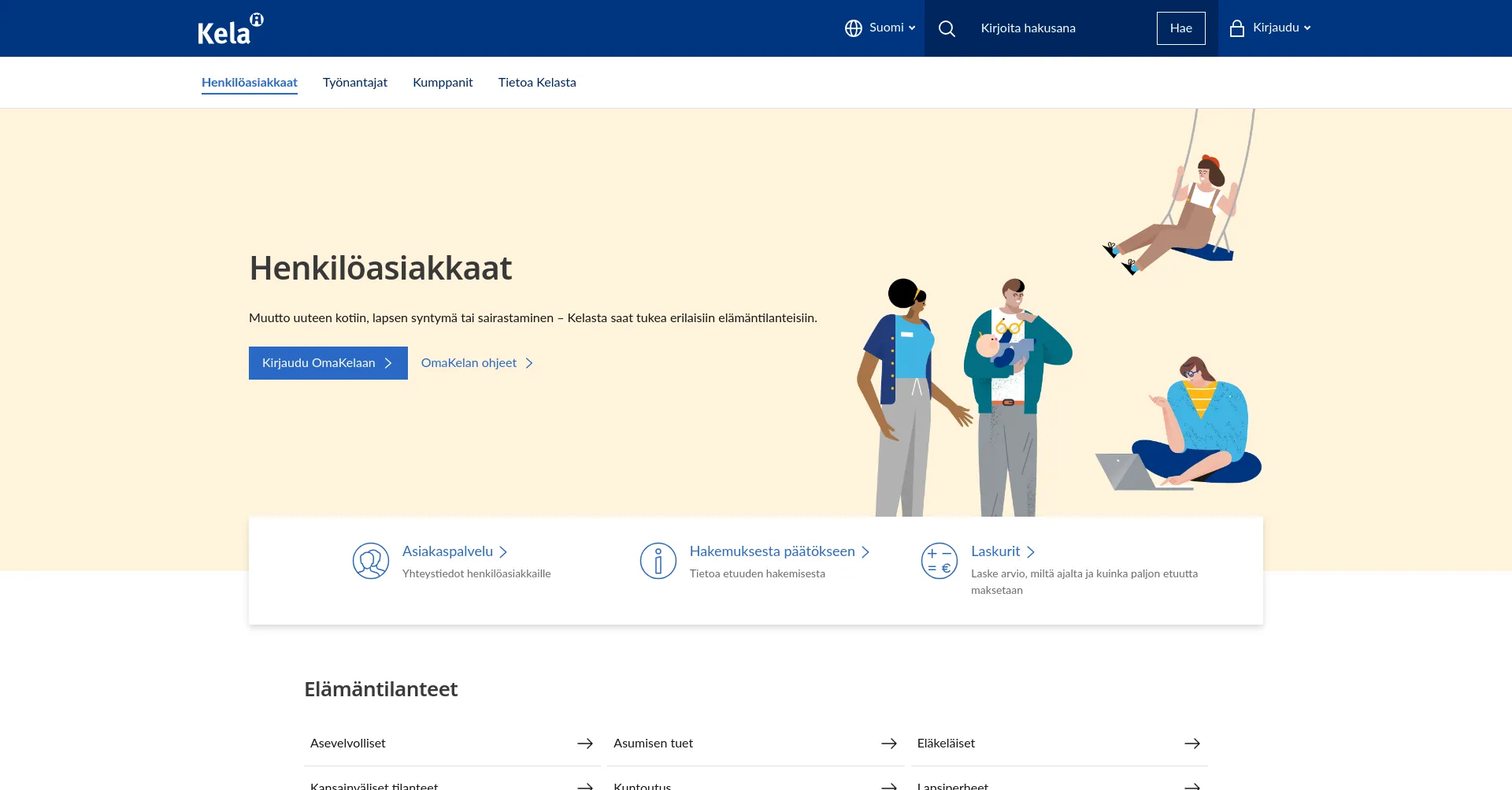Screen dimensions: 1512x790
Task: Go to the Tietoa Kelasta tab
Action: (x=537, y=83)
